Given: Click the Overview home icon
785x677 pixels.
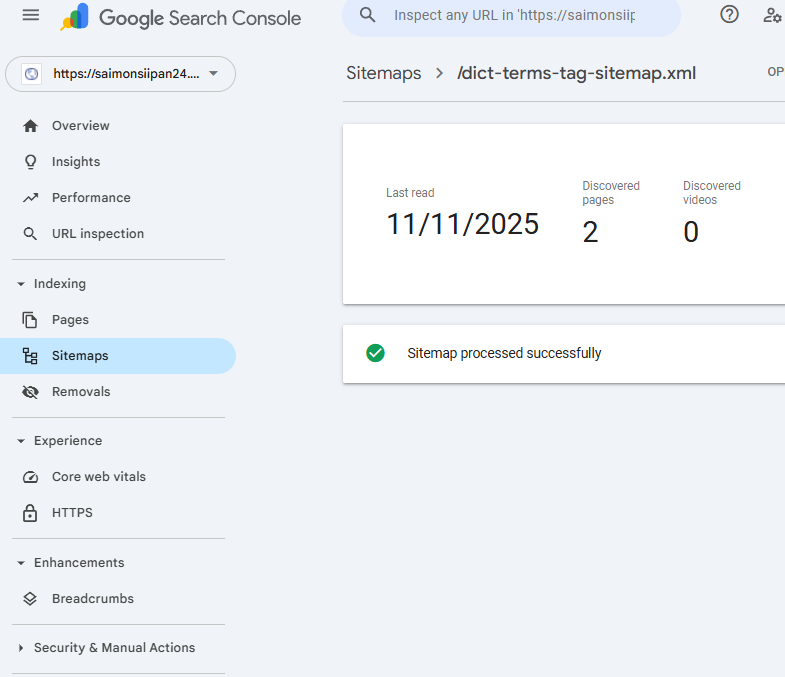Looking at the screenshot, I should click(31, 126).
